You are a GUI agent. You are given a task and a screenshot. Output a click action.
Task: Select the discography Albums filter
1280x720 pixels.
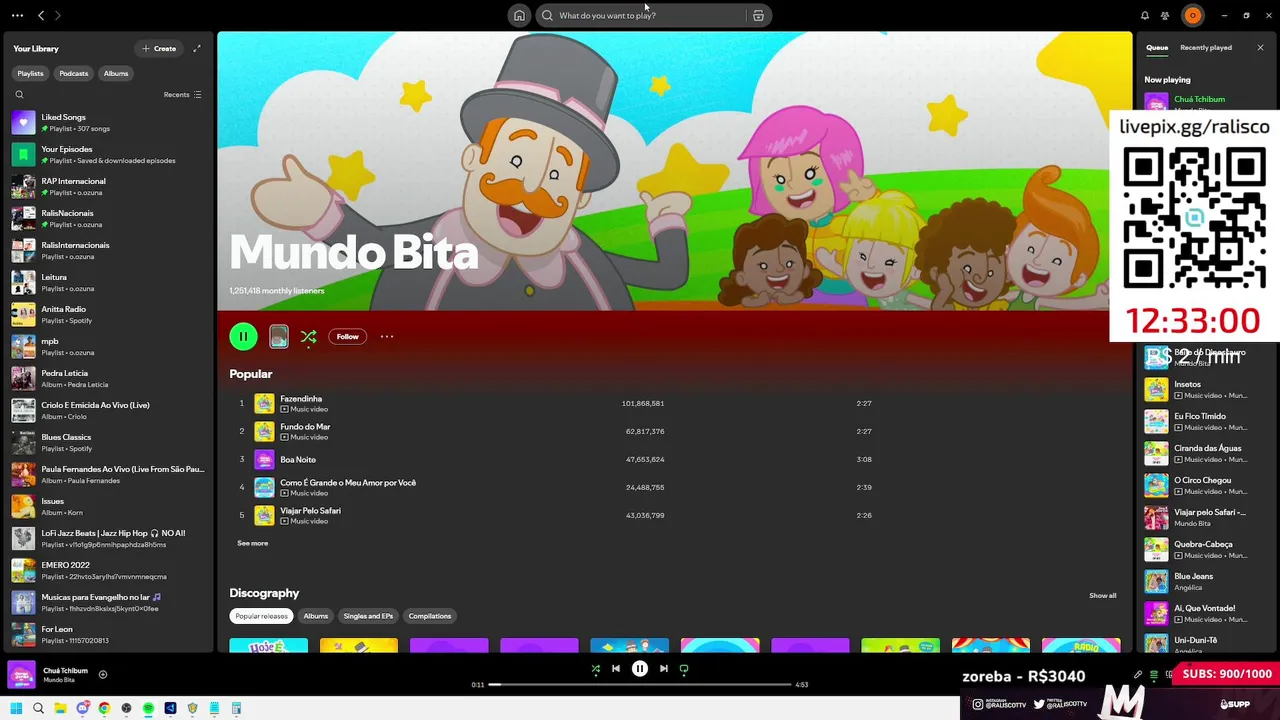pos(316,616)
